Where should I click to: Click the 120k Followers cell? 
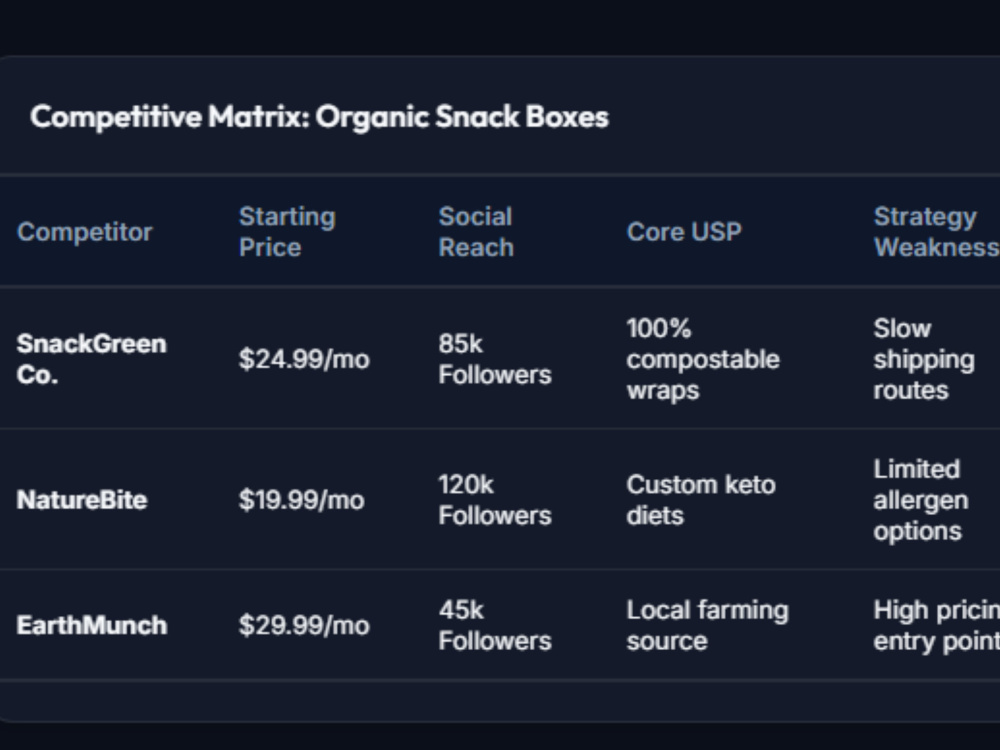tap(494, 500)
